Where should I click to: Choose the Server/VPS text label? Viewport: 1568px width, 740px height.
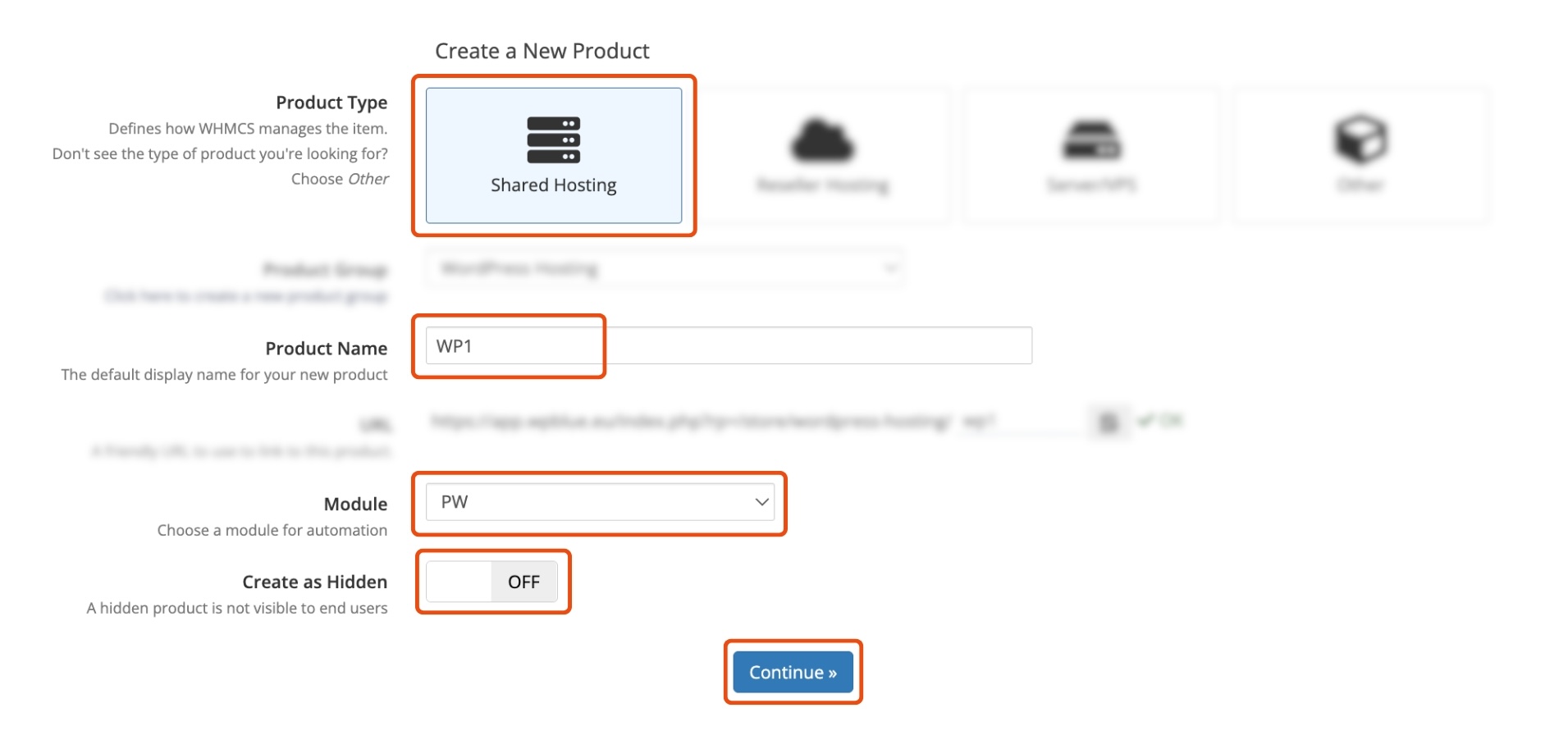coord(1091,185)
